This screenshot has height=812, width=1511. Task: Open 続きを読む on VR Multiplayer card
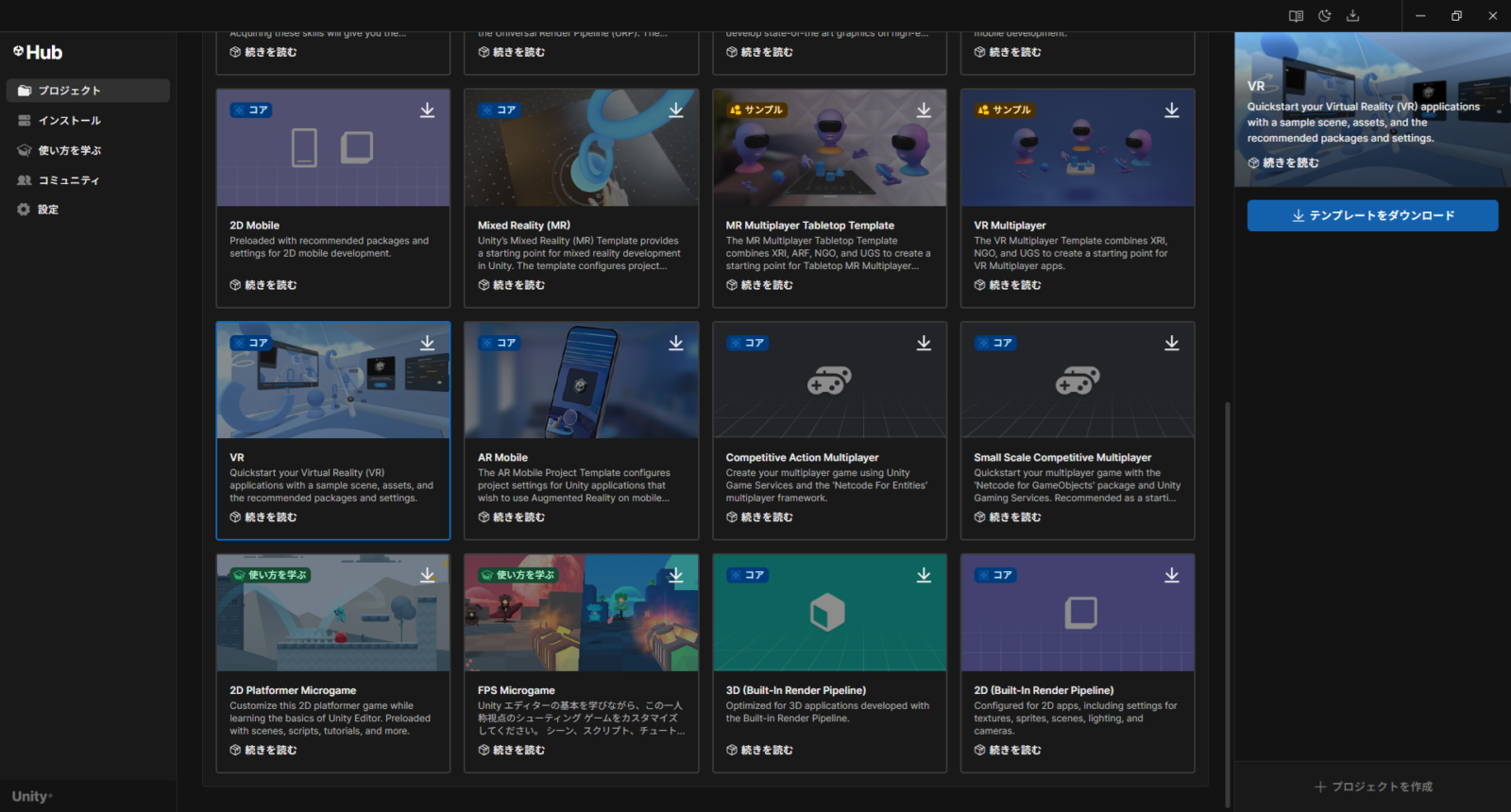(x=1008, y=285)
